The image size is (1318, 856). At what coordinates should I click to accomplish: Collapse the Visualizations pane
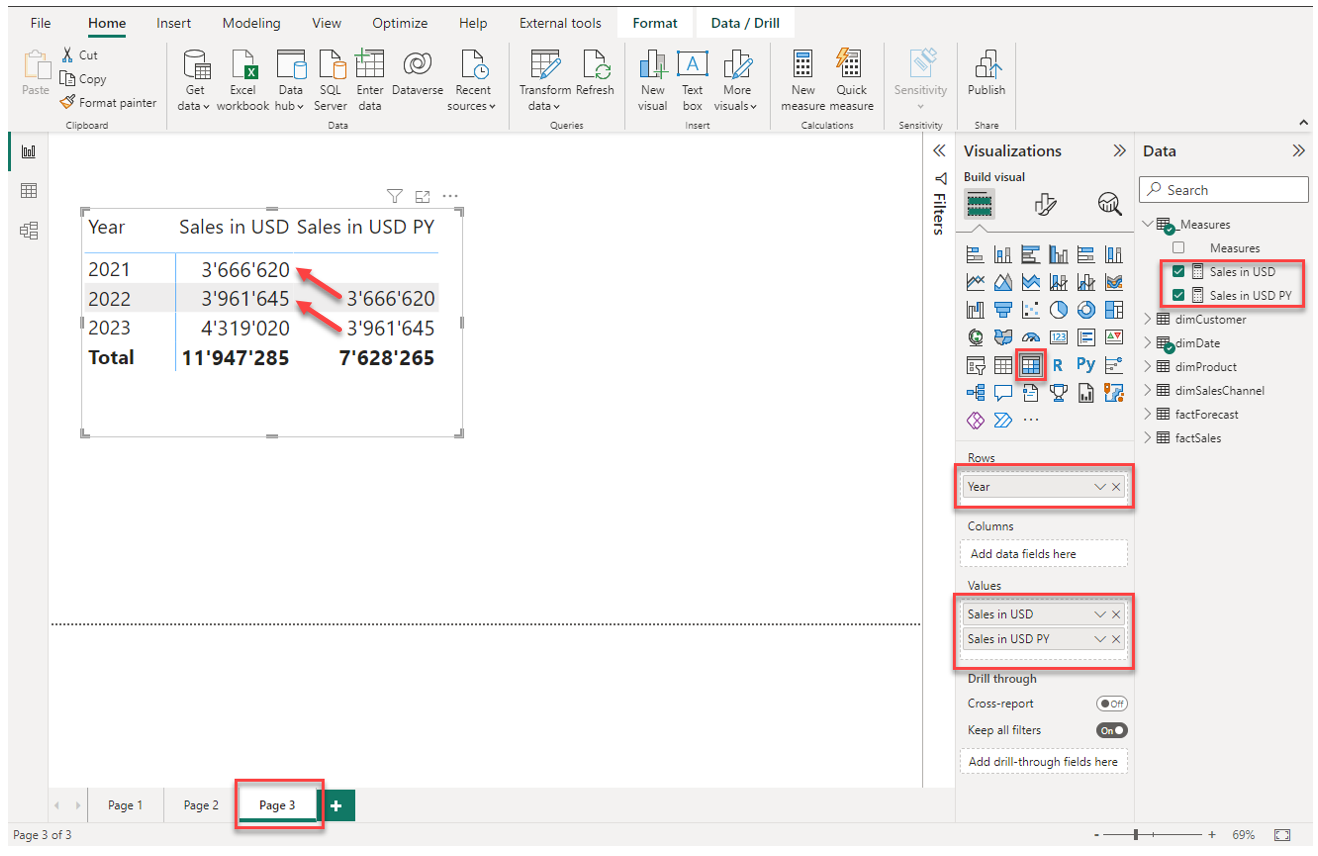(x=1119, y=151)
